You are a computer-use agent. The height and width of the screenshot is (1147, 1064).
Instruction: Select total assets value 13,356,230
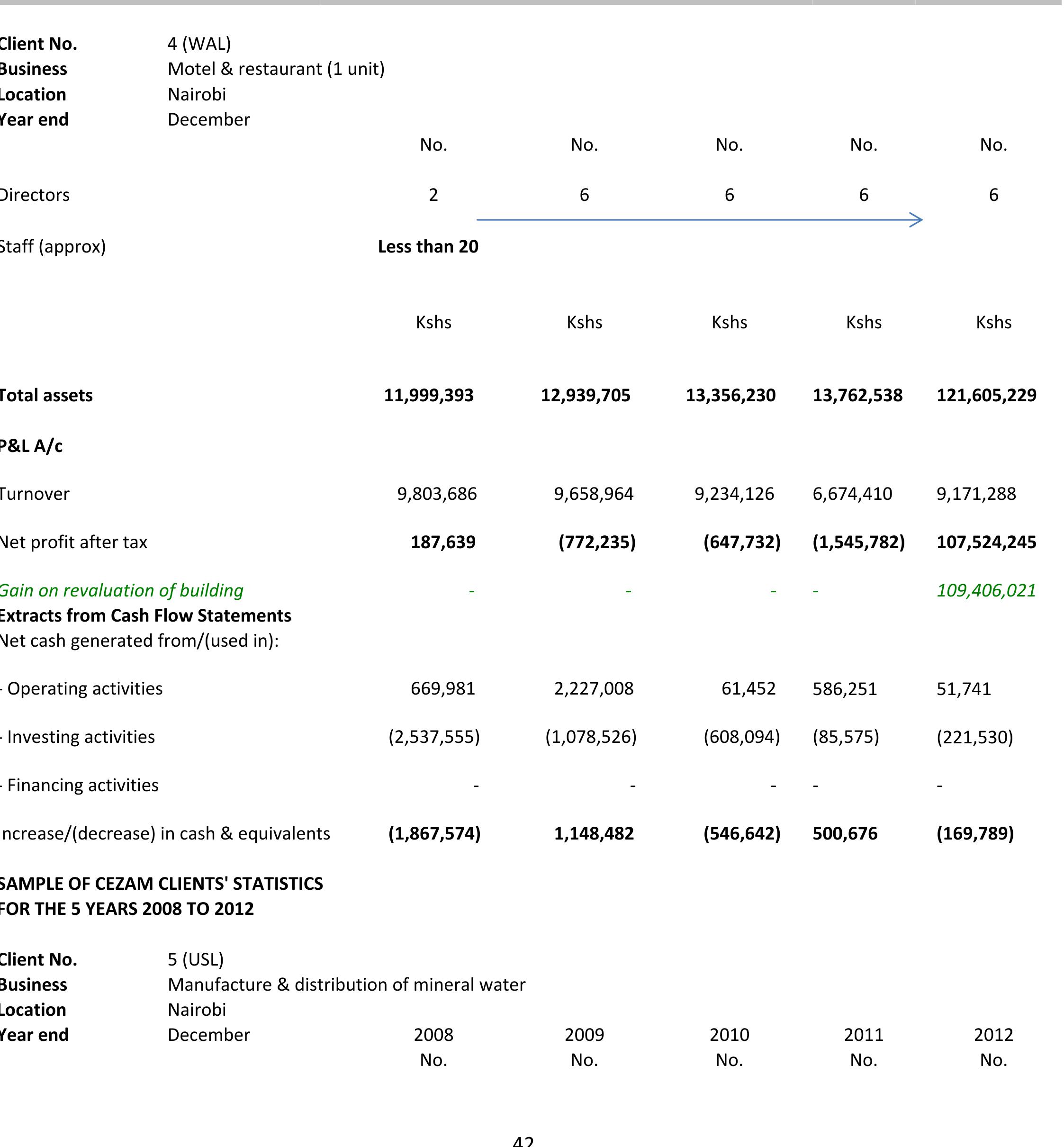(x=730, y=396)
